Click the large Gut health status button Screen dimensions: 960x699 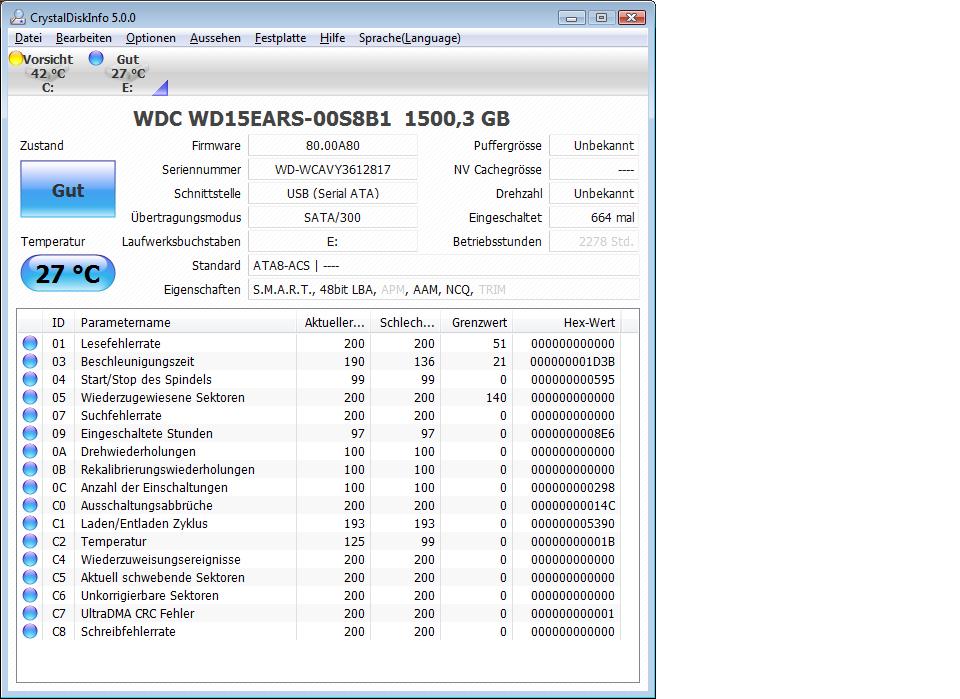(68, 189)
